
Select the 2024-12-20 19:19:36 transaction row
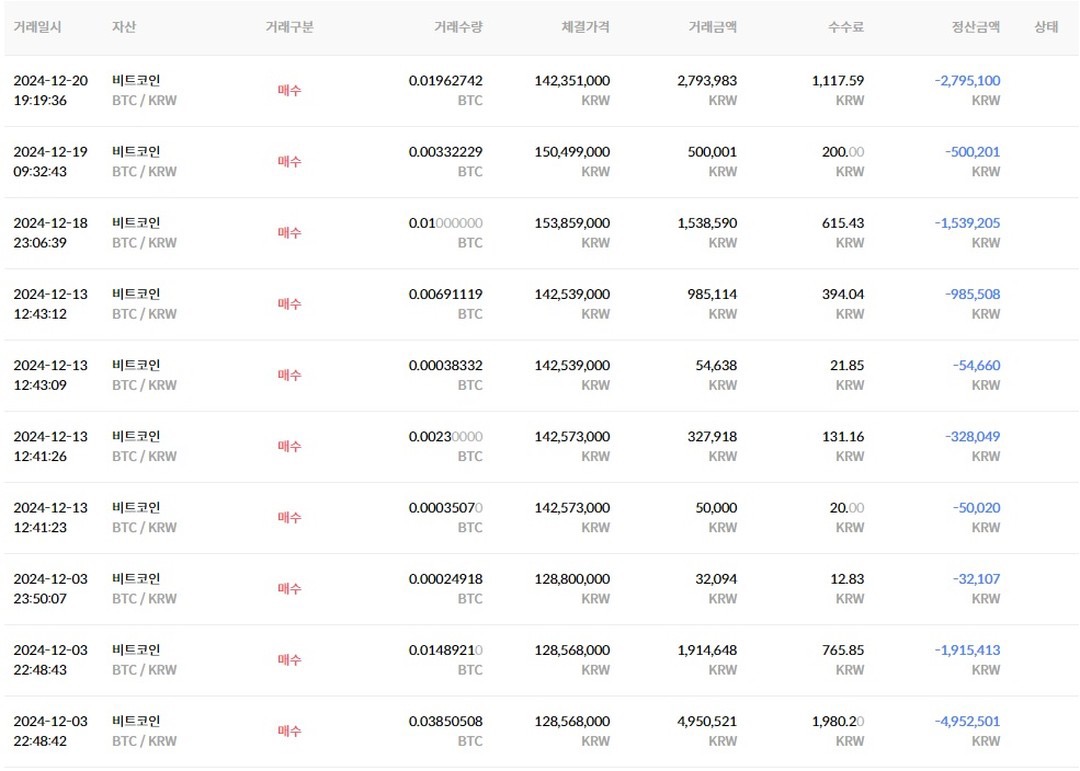(x=541, y=91)
